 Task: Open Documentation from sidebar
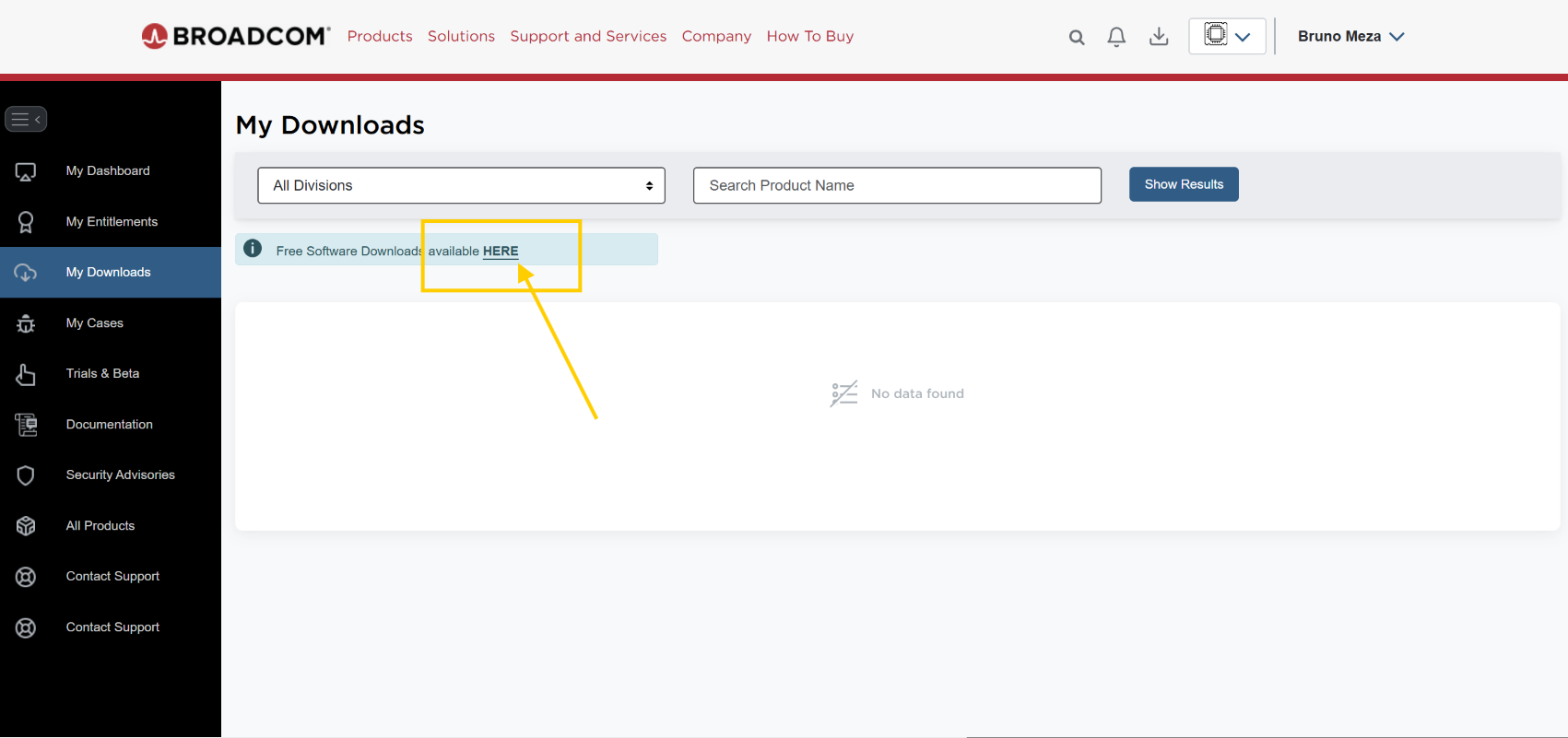(x=111, y=425)
